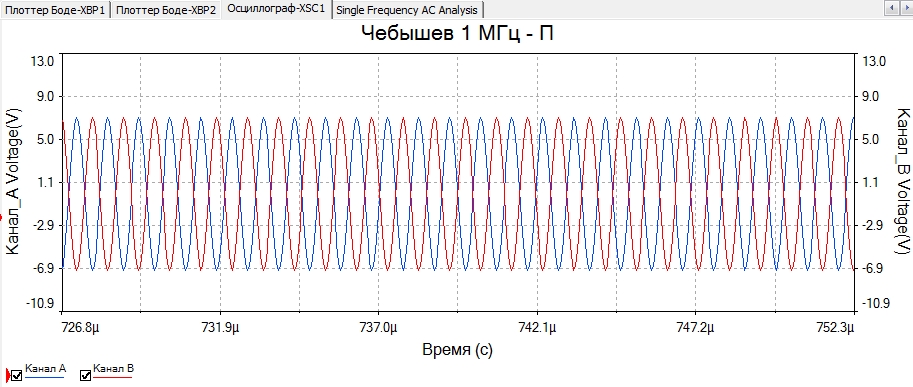Screen dimensions: 913x387
Task: Click the 737.0µ time axis value
Action: click(x=378, y=328)
